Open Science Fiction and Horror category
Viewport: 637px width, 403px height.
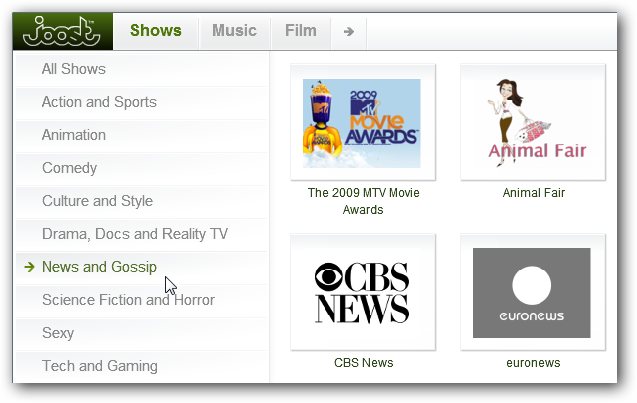[142, 300]
